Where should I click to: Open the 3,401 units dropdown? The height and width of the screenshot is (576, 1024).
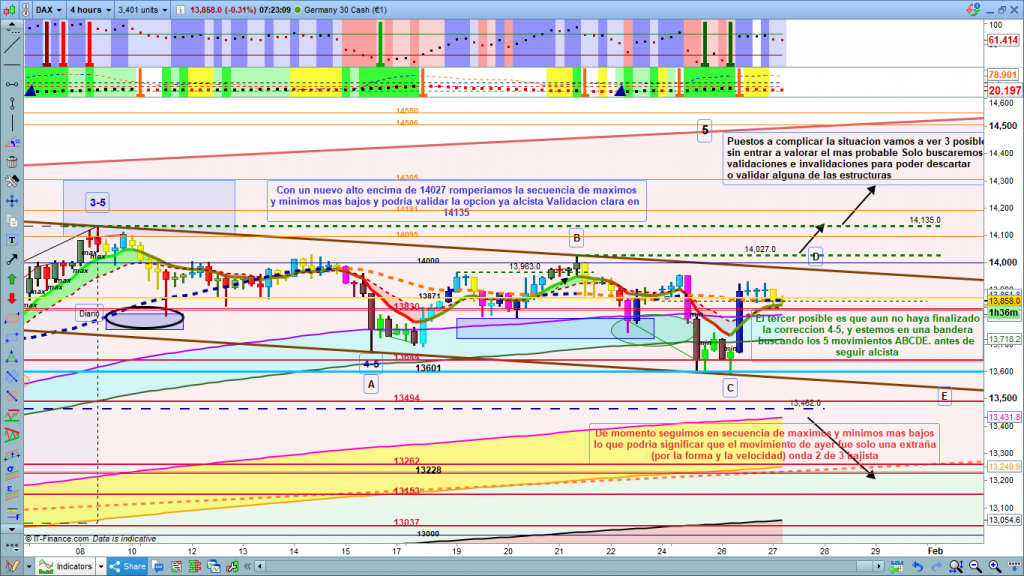point(140,9)
